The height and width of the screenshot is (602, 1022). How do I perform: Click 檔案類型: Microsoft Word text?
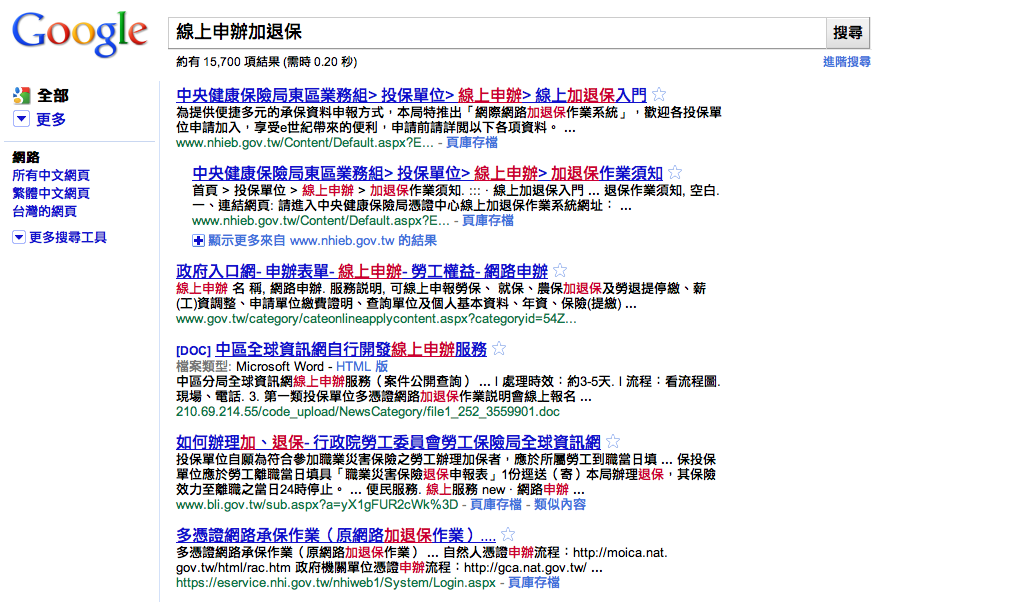tap(250, 366)
